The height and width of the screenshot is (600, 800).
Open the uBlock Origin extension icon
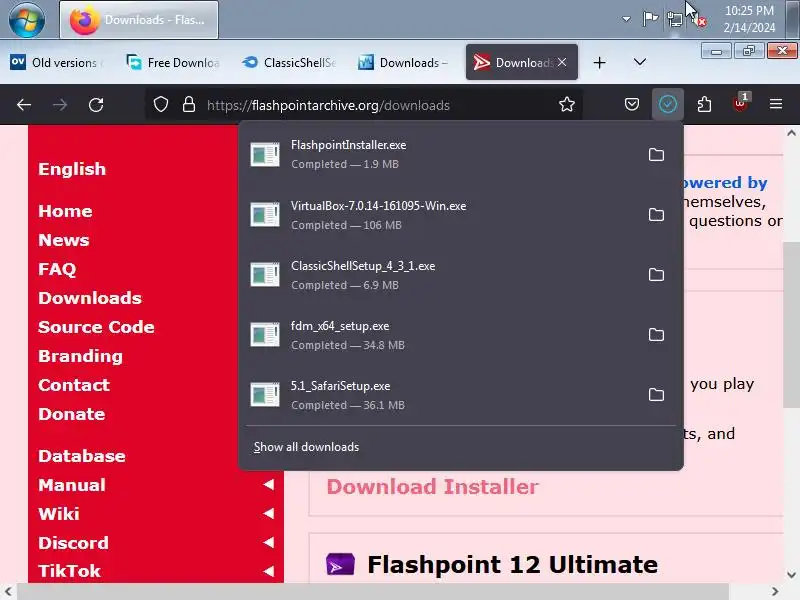740,104
